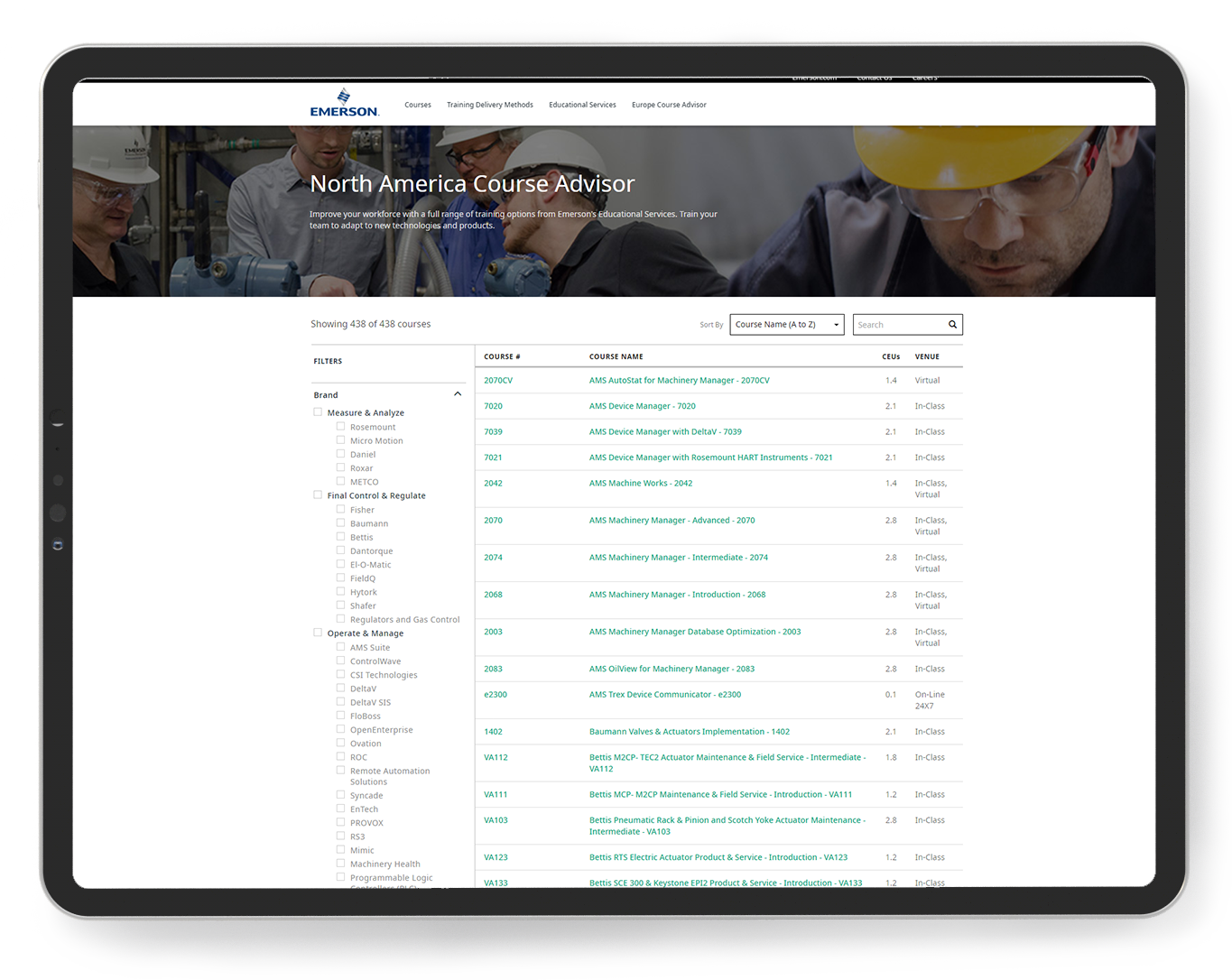Open AMS Device Manager - 7020 course
Image resolution: width=1232 pixels, height=980 pixels.
coord(643,406)
